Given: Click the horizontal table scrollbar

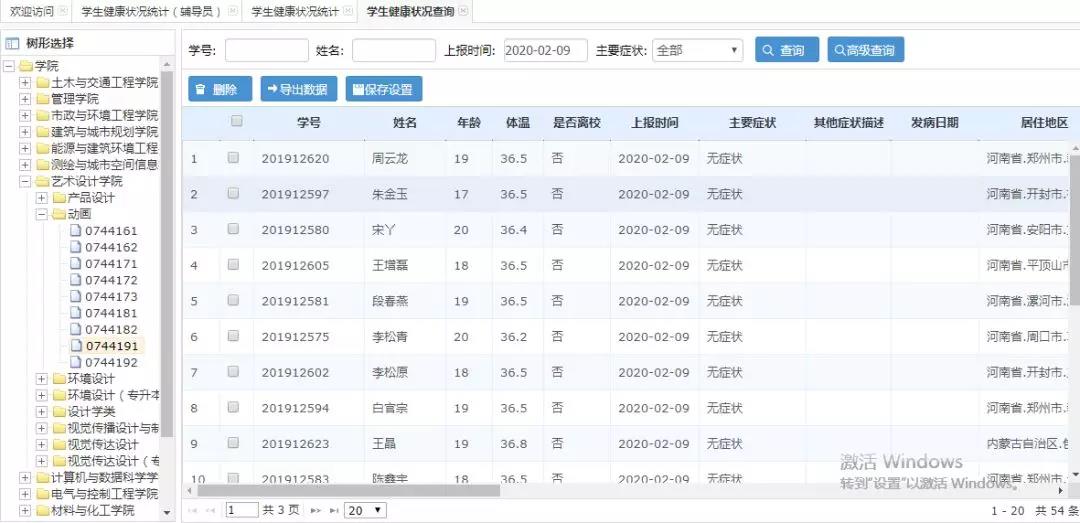Looking at the screenshot, I should pyautogui.click(x=350, y=491).
